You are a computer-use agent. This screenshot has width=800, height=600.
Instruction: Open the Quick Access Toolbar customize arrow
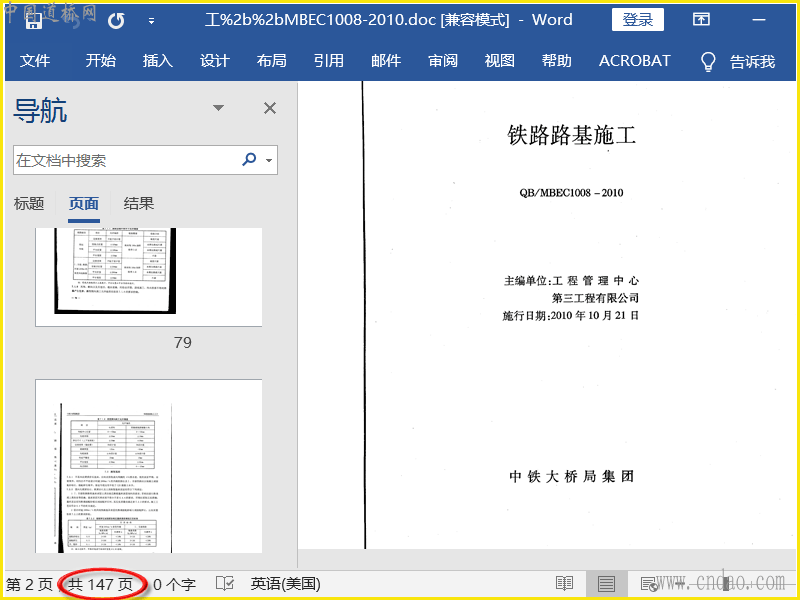point(151,21)
